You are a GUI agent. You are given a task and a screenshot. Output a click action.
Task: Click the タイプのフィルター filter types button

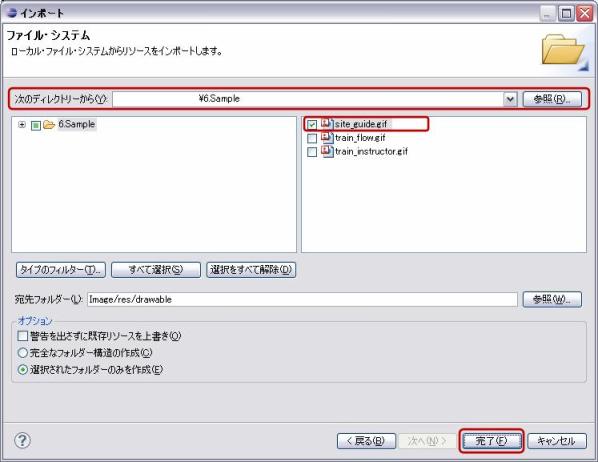click(61, 270)
